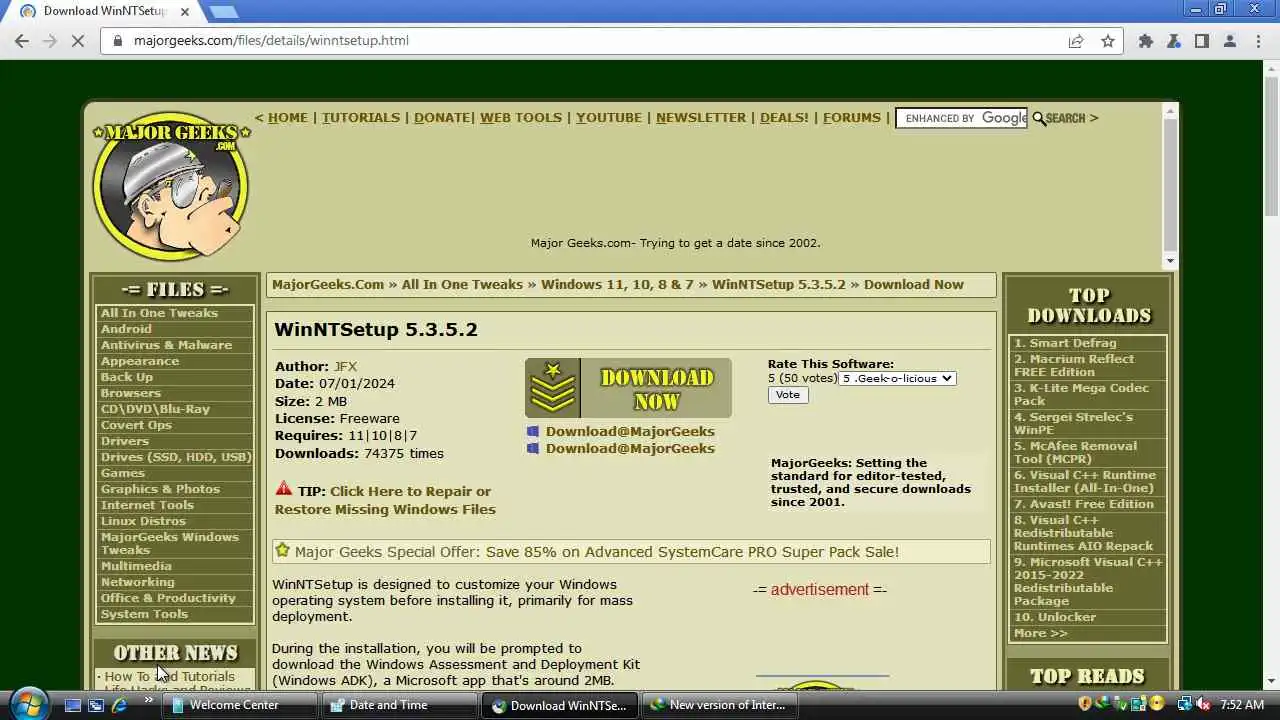Open DEALS! in top navigation

click(784, 117)
